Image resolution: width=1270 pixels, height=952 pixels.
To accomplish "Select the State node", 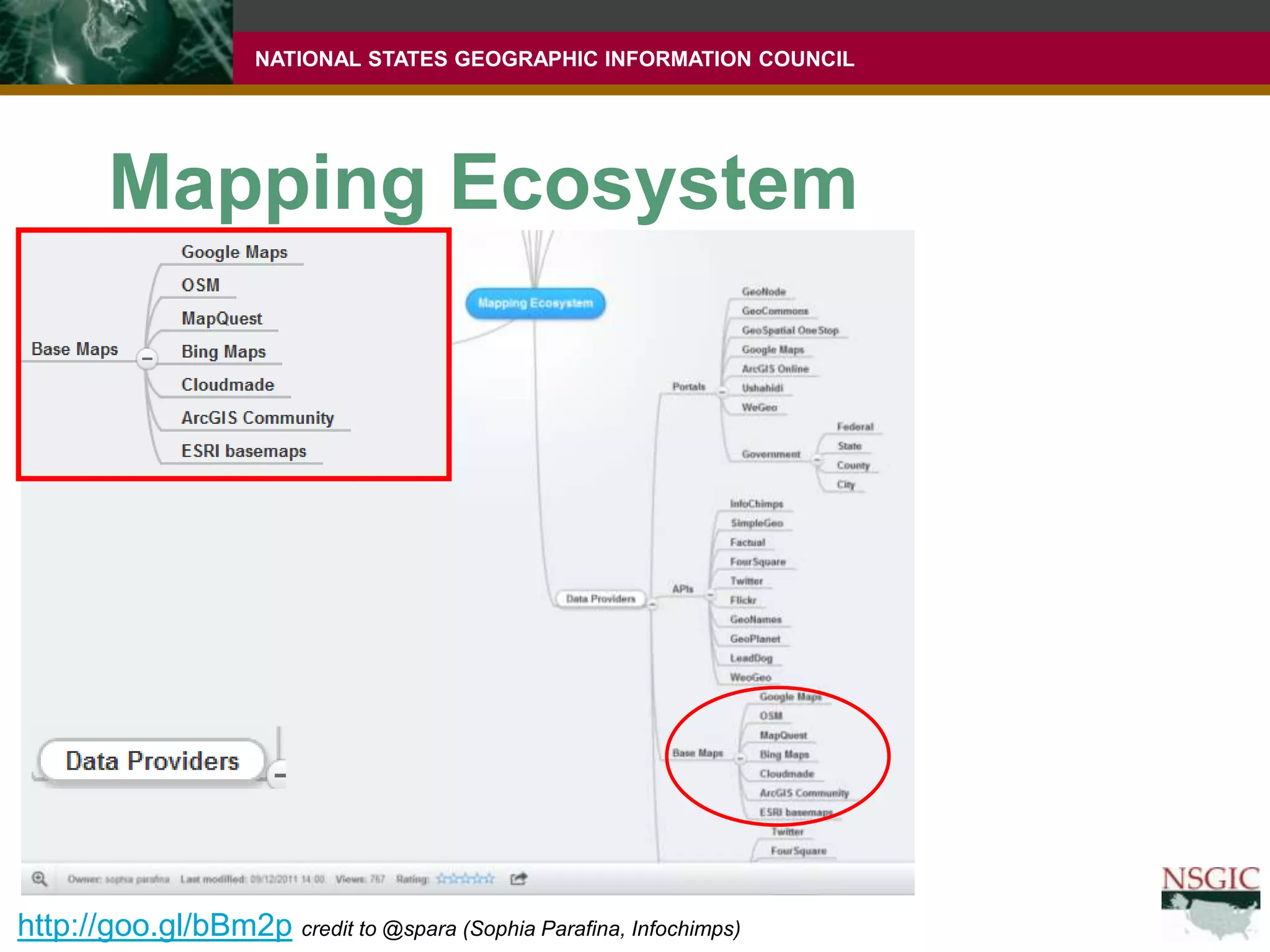I will [850, 446].
